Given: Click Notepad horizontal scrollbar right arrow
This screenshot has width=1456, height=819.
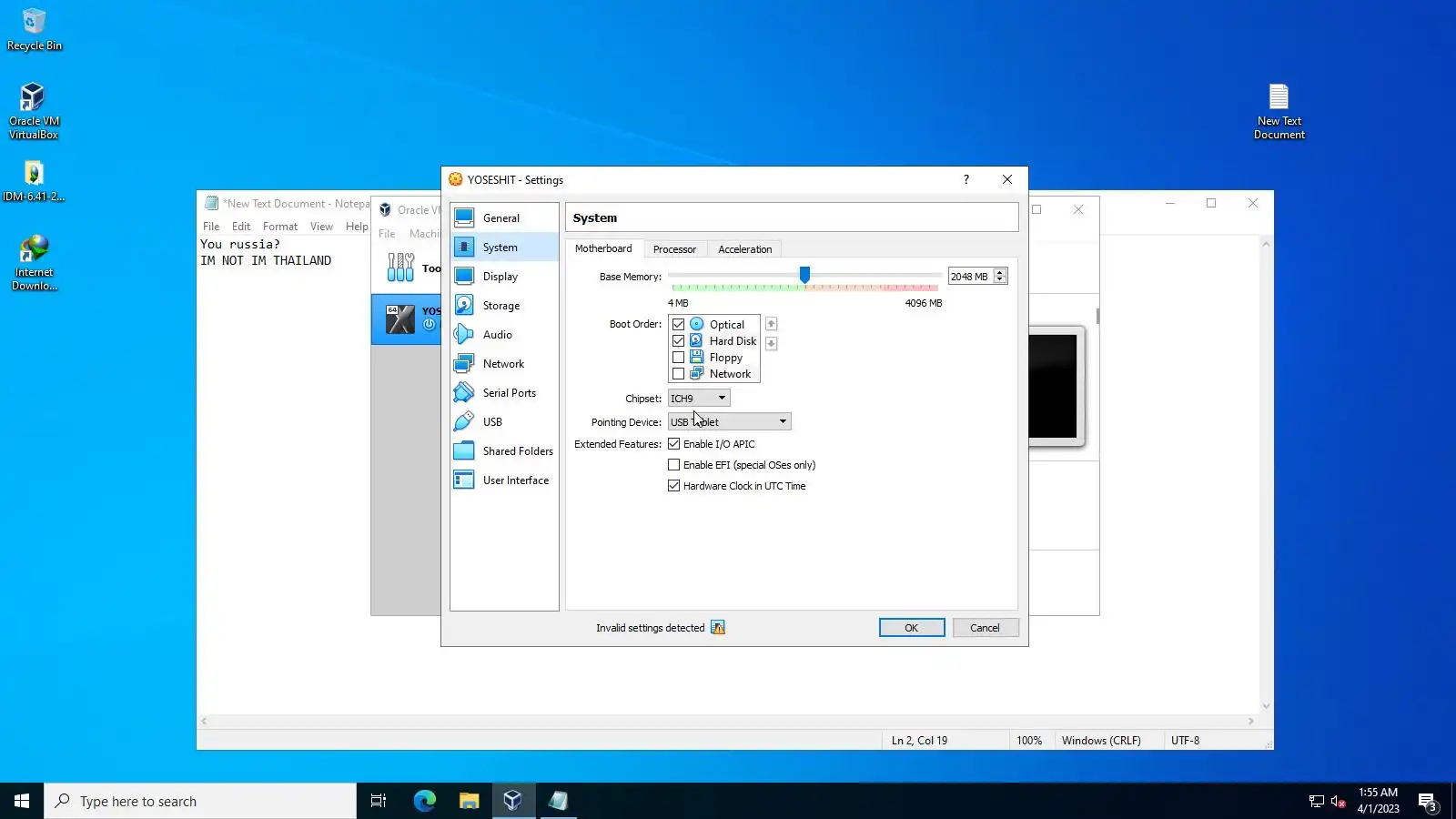Looking at the screenshot, I should click(x=1251, y=722).
